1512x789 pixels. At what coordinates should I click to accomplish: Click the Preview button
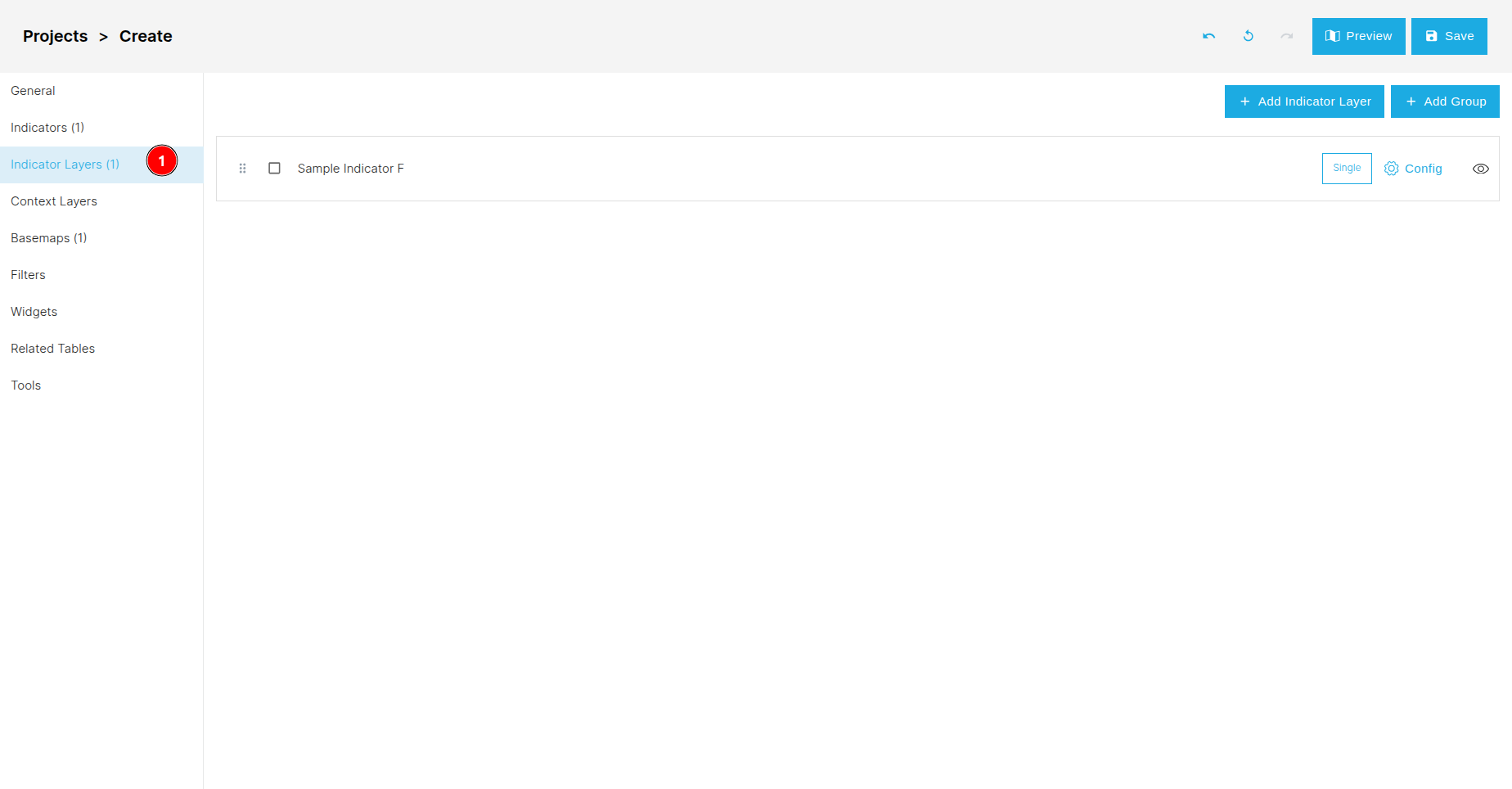pos(1358,36)
